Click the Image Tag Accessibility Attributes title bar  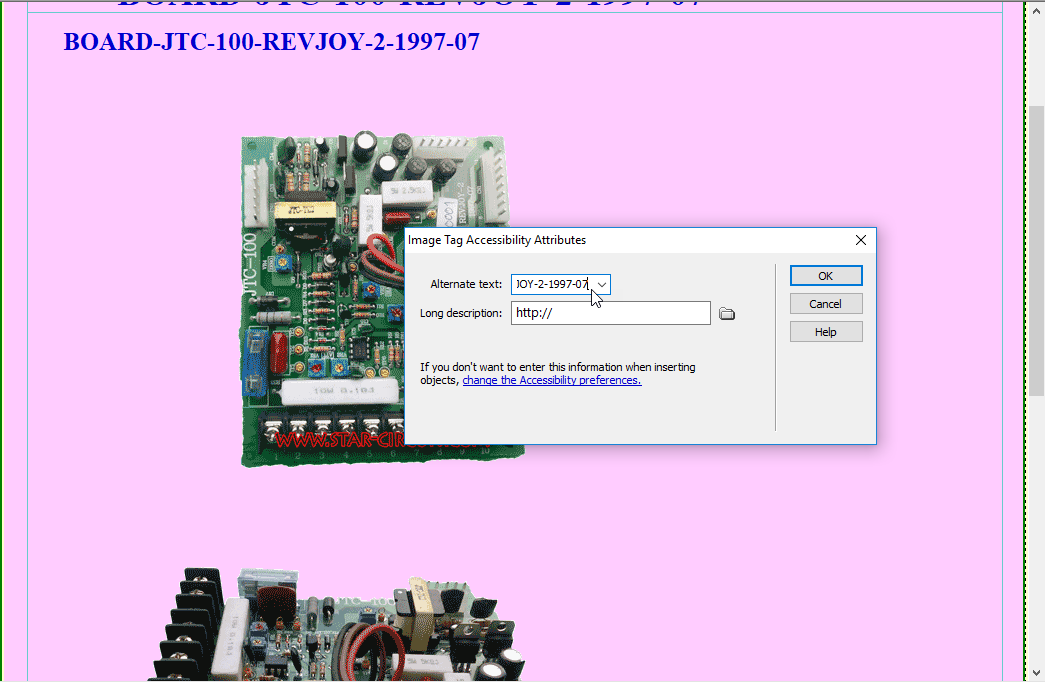coord(626,240)
